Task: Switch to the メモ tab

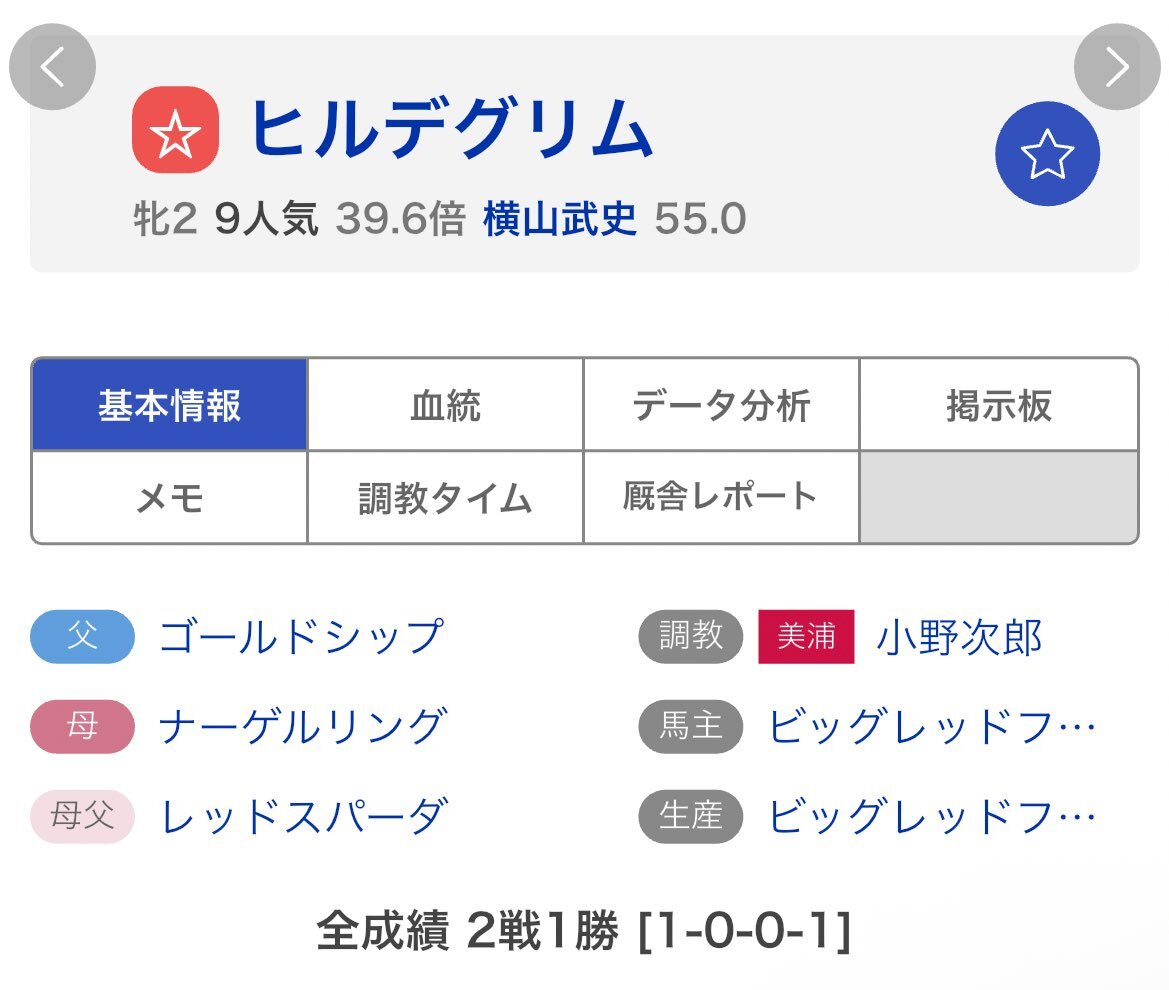Action: [x=169, y=497]
